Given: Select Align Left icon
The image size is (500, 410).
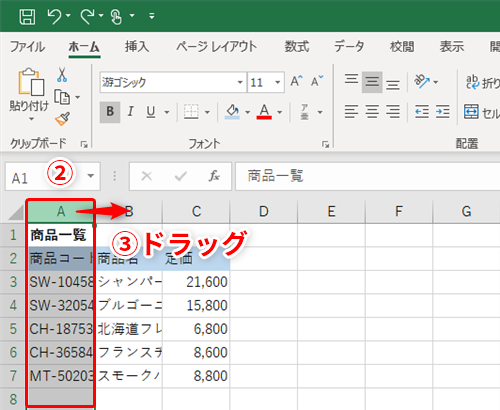Looking at the screenshot, I should pyautogui.click(x=351, y=112).
